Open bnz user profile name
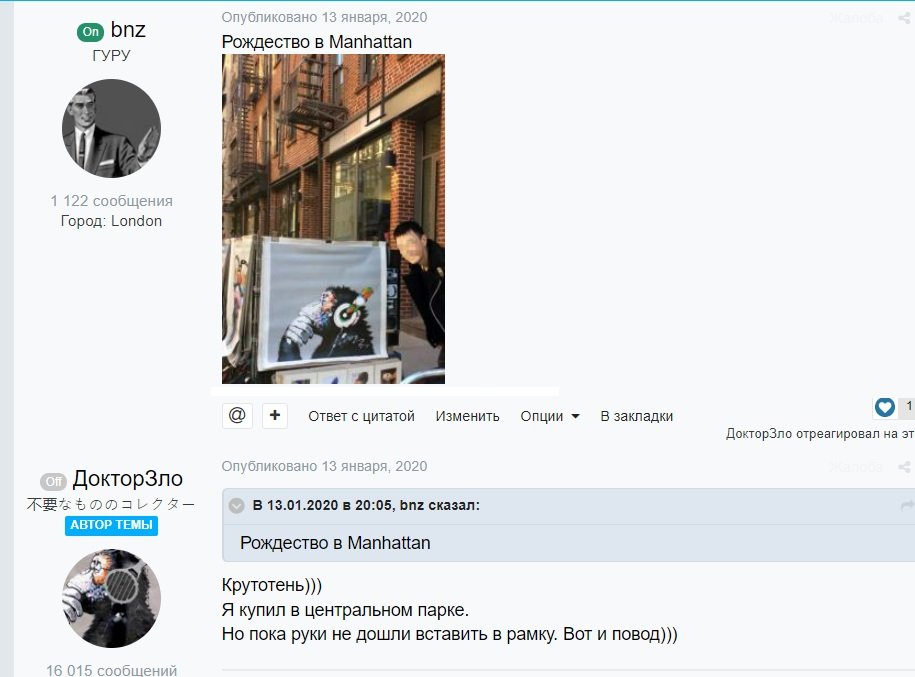 pos(128,29)
